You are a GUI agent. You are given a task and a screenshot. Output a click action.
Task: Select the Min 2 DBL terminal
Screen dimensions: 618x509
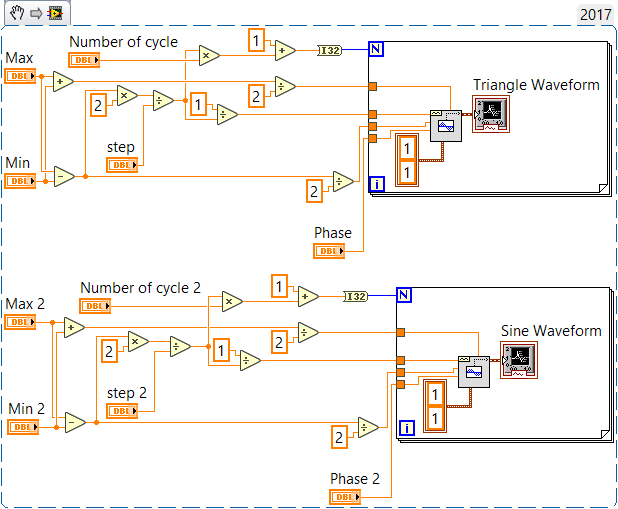point(23,427)
